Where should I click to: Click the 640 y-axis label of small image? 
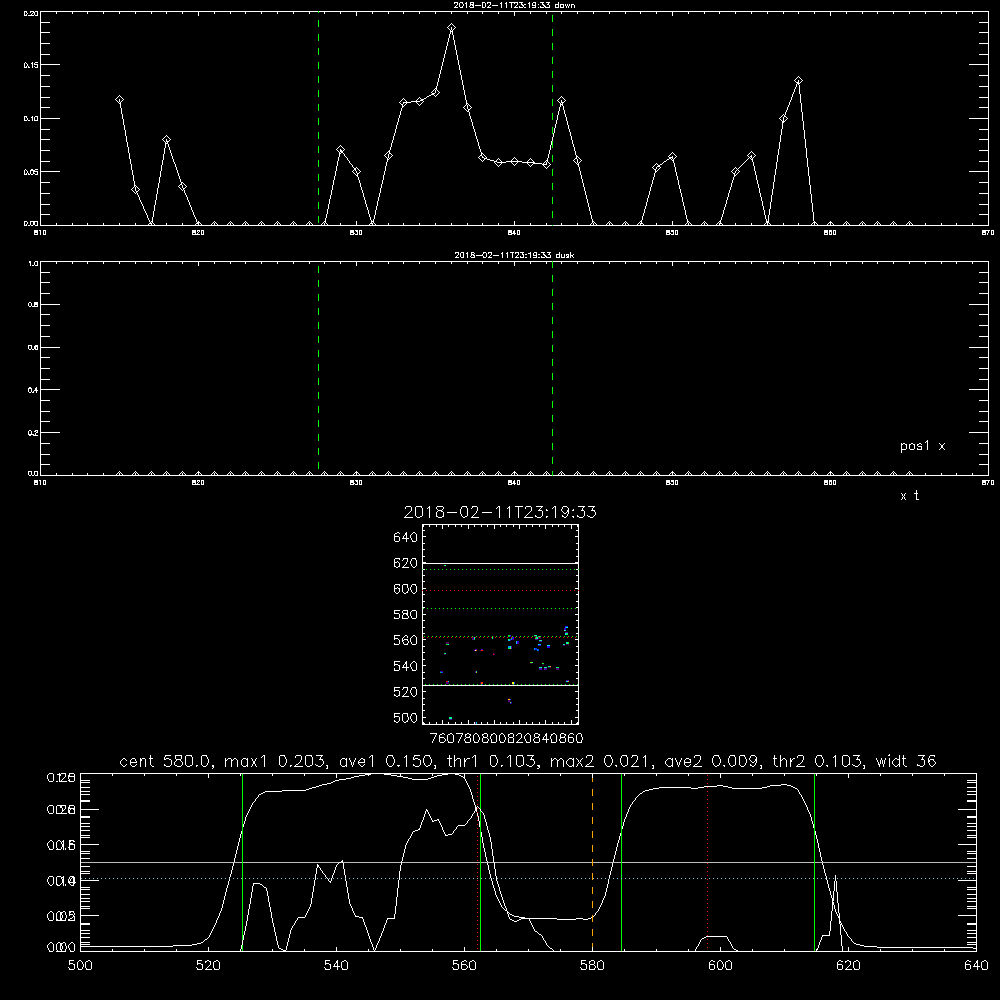tap(405, 538)
